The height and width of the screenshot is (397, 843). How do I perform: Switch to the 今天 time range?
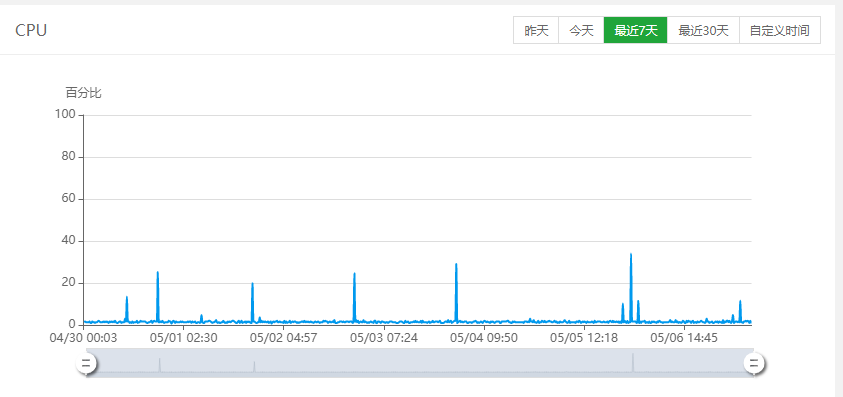(581, 30)
